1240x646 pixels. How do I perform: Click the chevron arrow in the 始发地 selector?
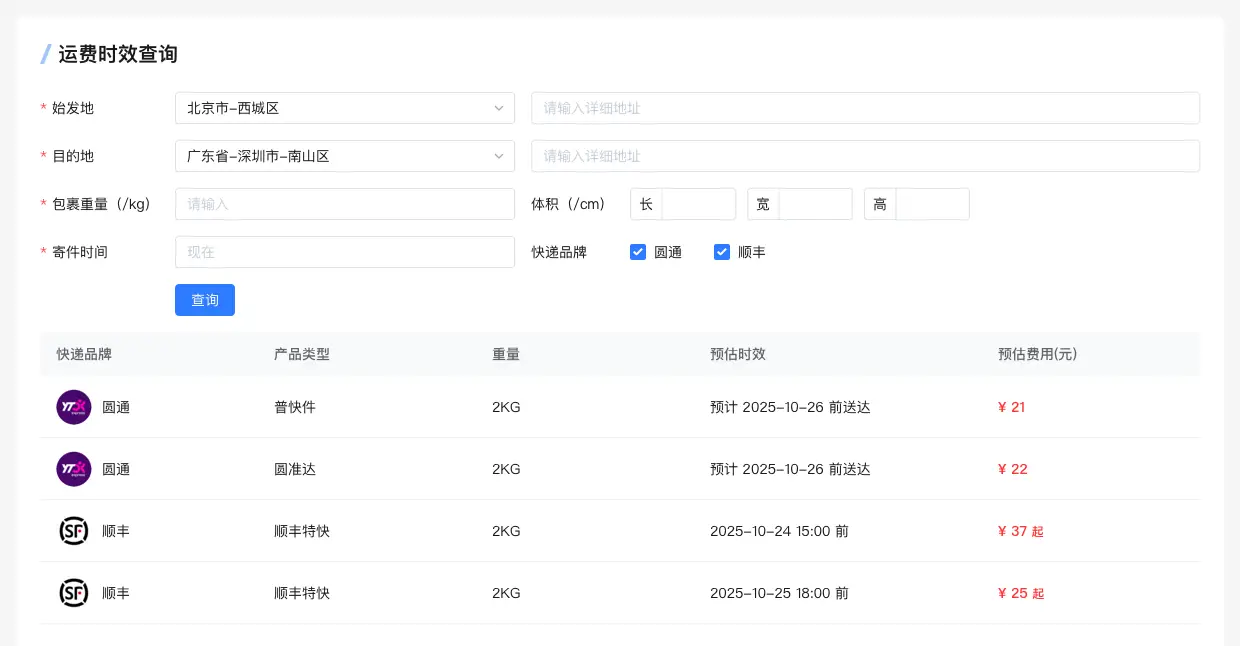coord(499,108)
